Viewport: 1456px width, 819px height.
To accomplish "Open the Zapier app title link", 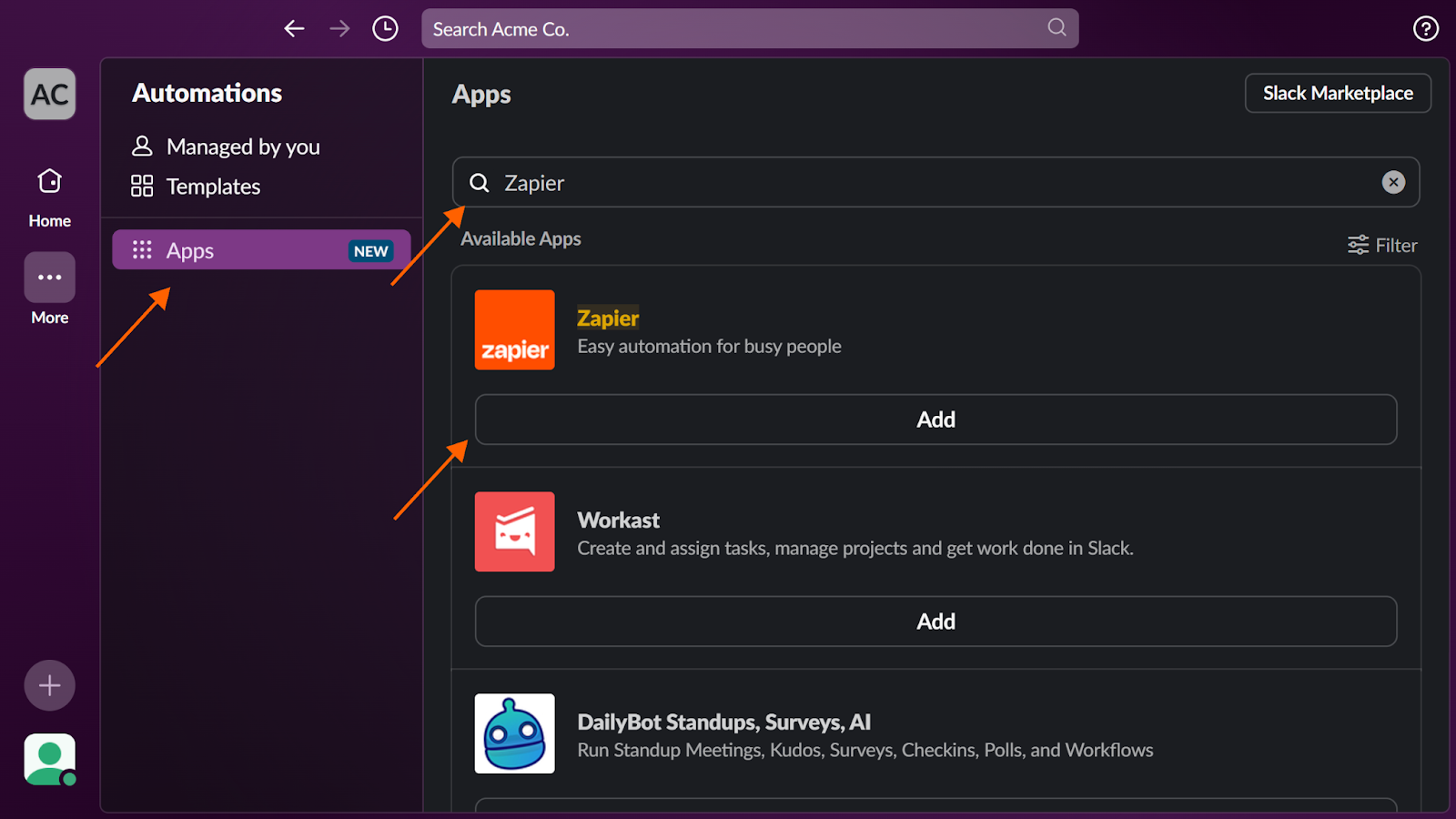I will pos(608,318).
